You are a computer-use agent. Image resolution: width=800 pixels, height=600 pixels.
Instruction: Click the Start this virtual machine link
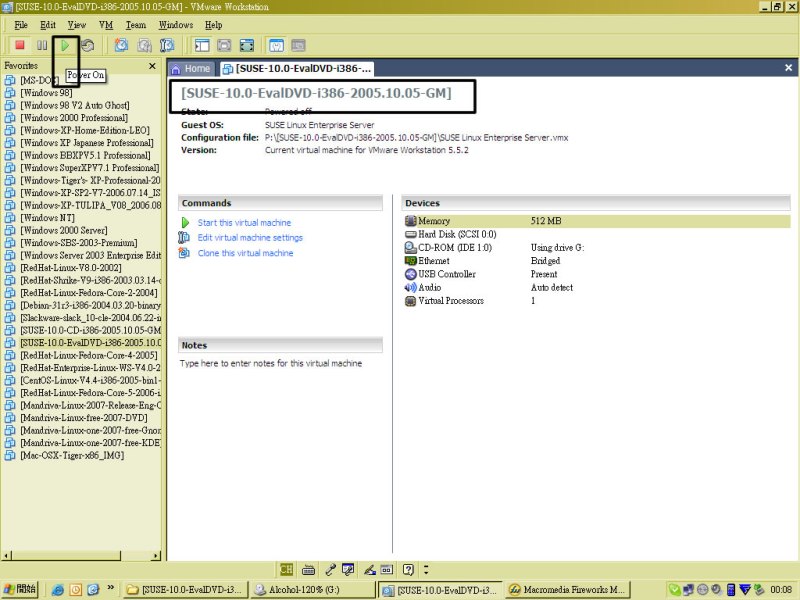tap(244, 222)
